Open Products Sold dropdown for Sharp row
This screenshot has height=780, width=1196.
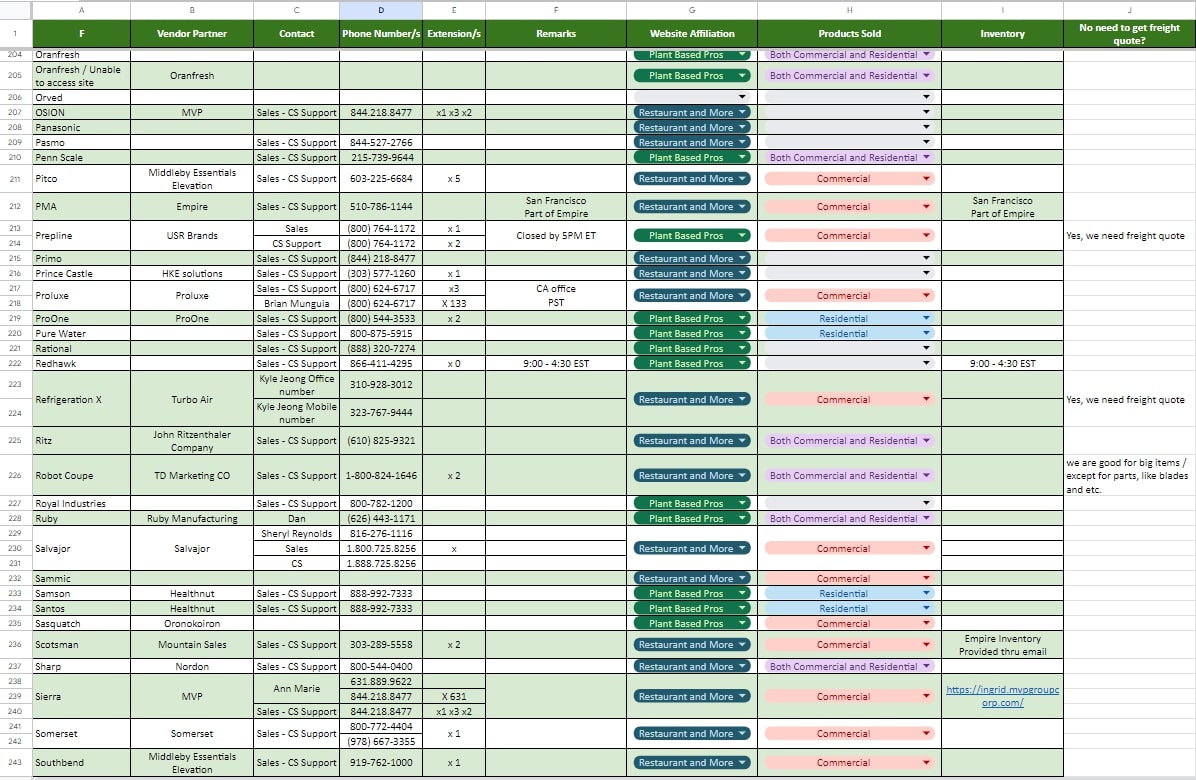849,666
